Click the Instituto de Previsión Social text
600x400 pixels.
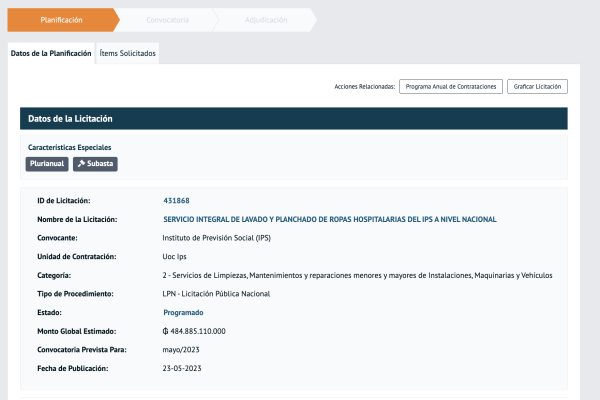pyautogui.click(x=215, y=238)
